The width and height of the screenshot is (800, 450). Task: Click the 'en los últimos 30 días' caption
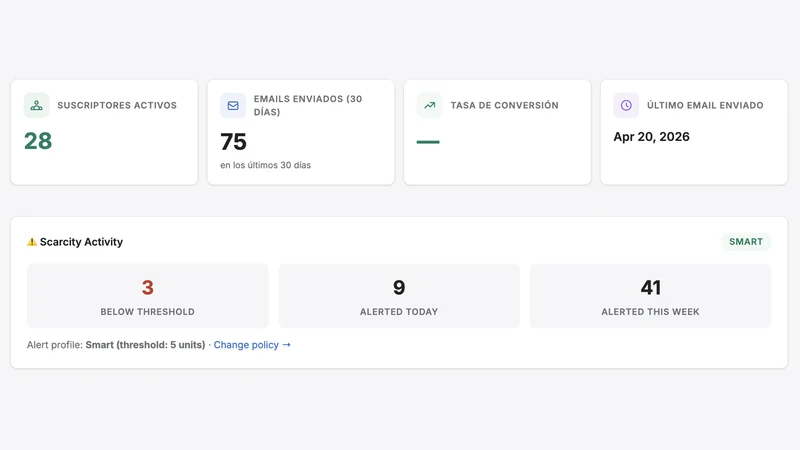point(265,165)
